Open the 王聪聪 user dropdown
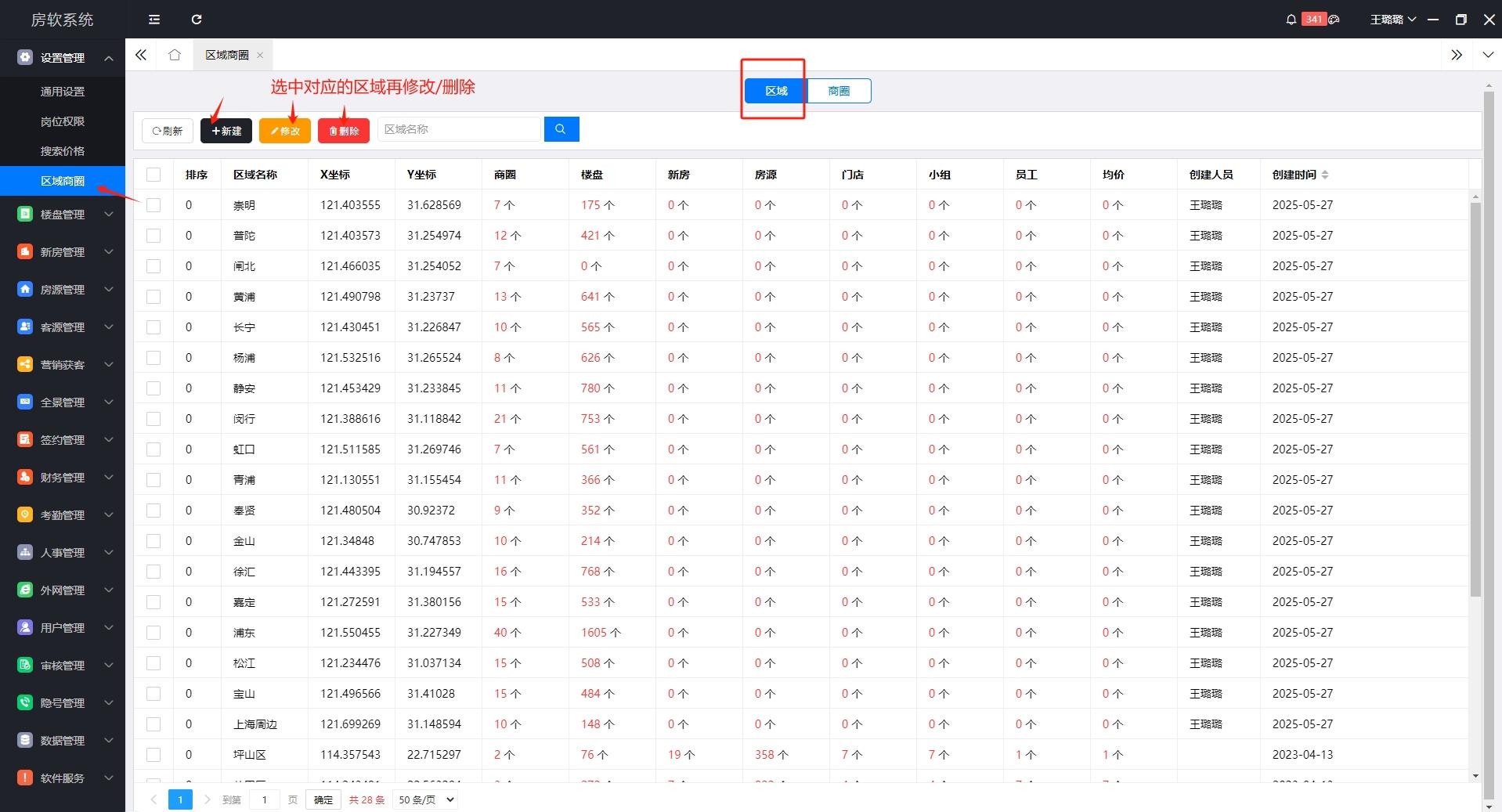This screenshot has height=812, width=1502. pos(1393,20)
